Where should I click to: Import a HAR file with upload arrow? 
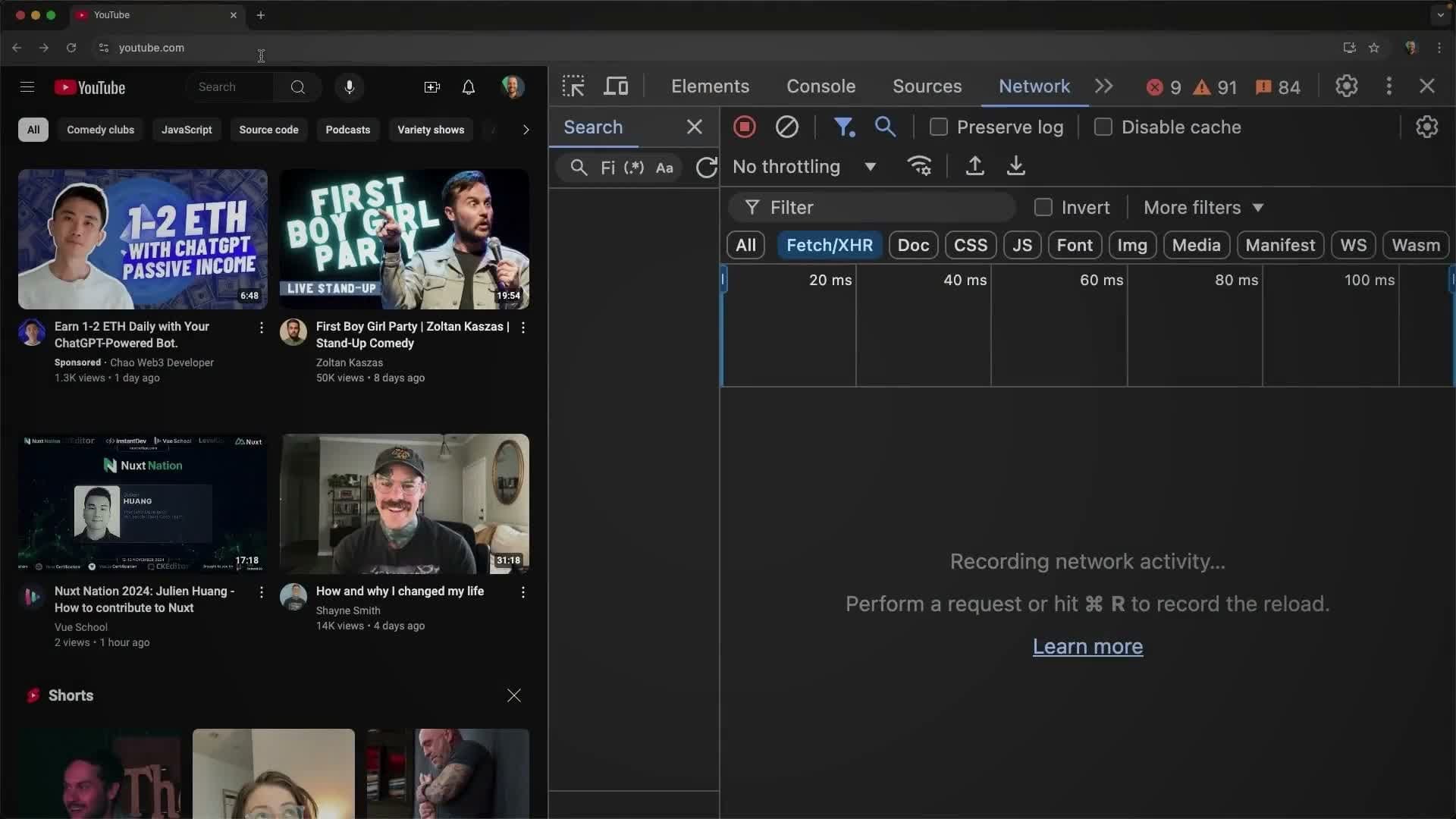[975, 167]
